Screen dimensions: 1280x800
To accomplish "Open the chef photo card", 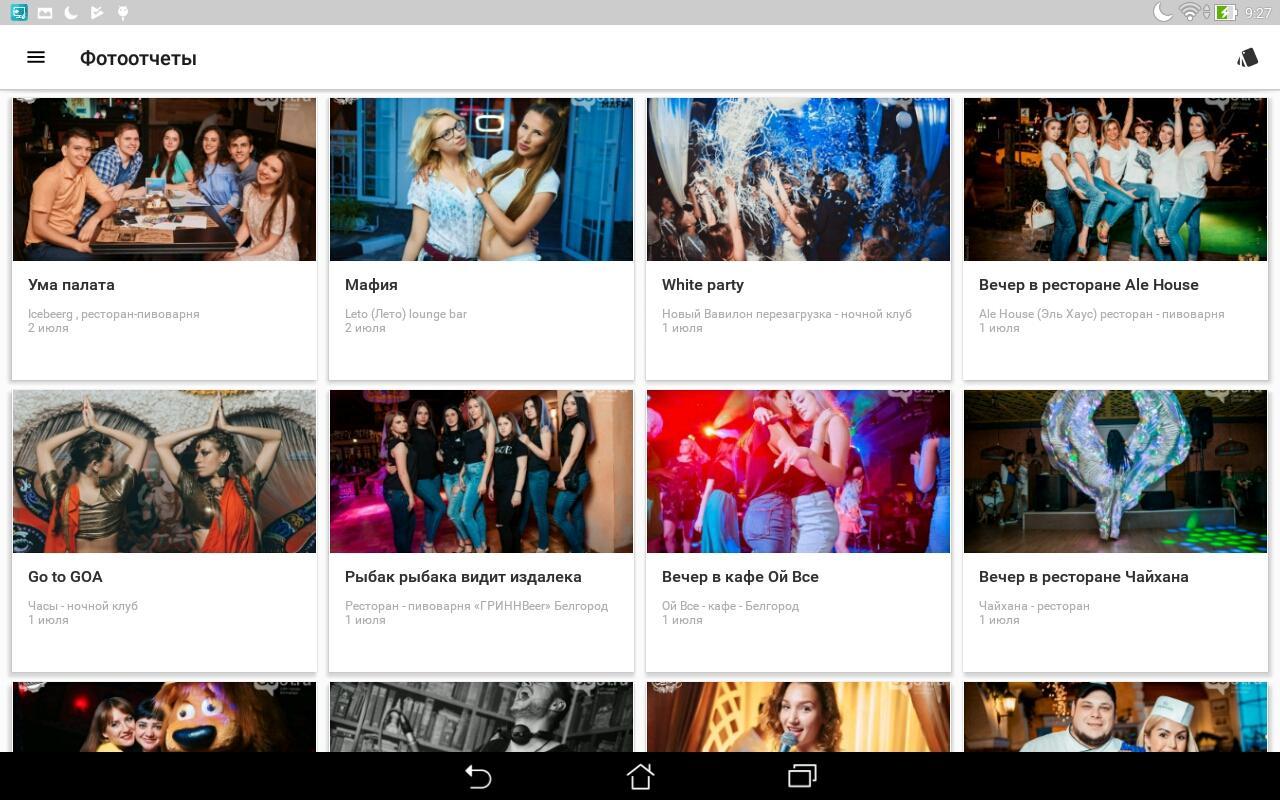I will pyautogui.click(x=1115, y=717).
